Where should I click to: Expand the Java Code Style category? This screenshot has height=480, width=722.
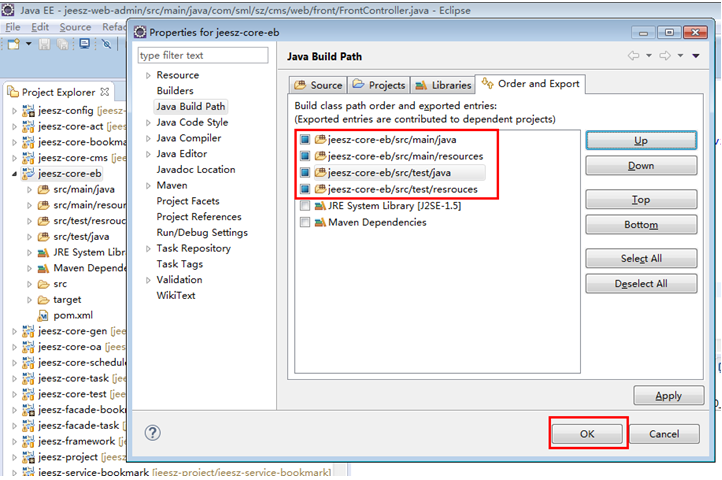coord(148,123)
